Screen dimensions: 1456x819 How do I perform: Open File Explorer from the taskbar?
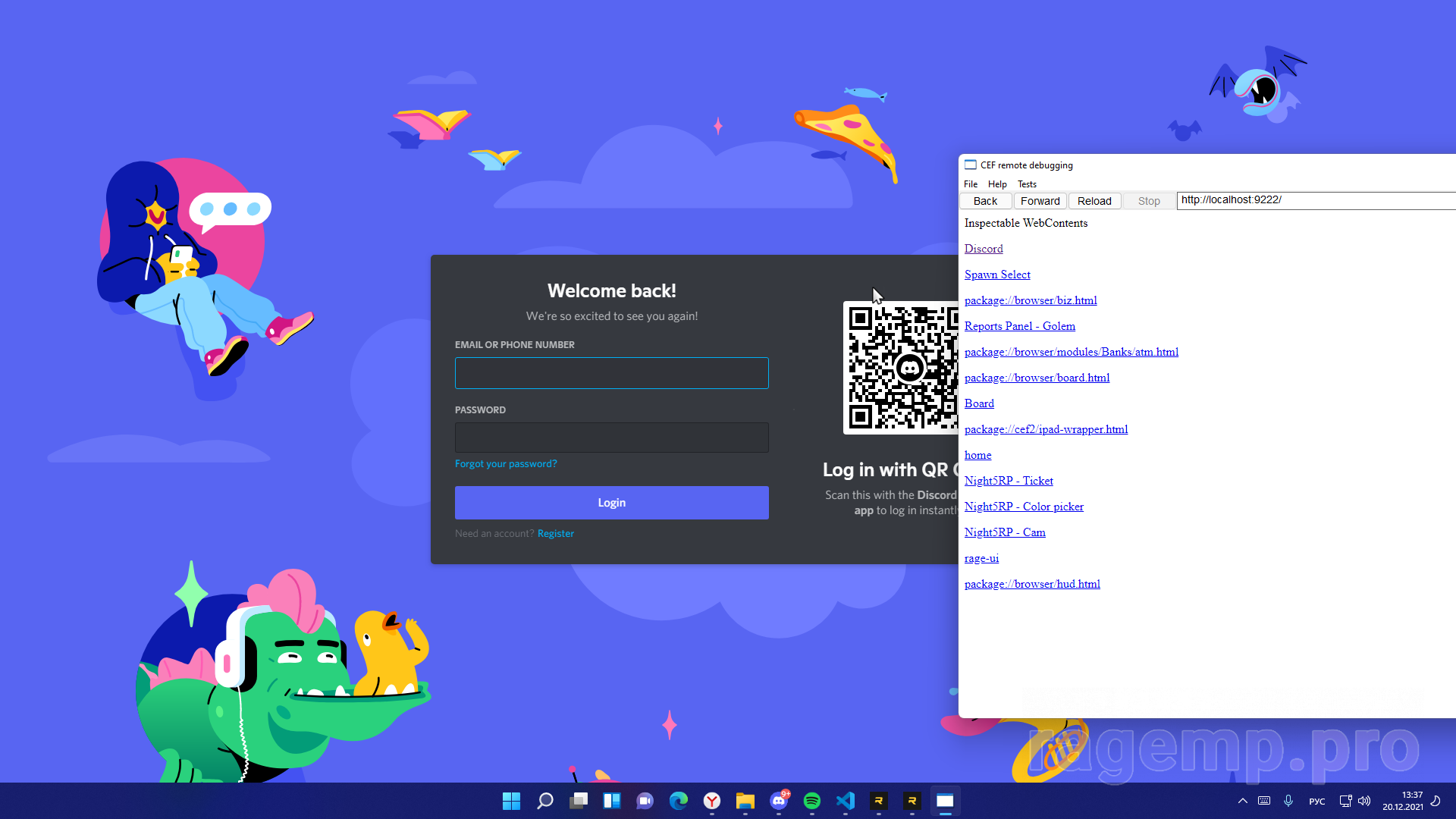pos(745,801)
